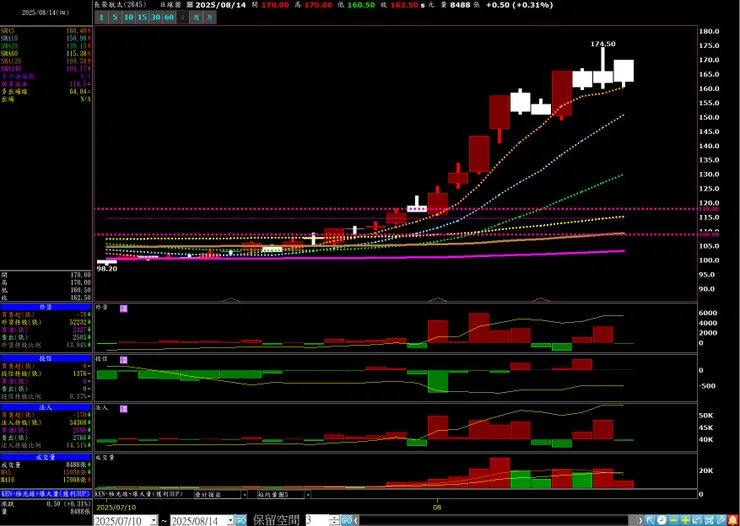Click the SMA5 legend entry
The width and height of the screenshot is (740, 526).
pyautogui.click(x=46, y=31)
